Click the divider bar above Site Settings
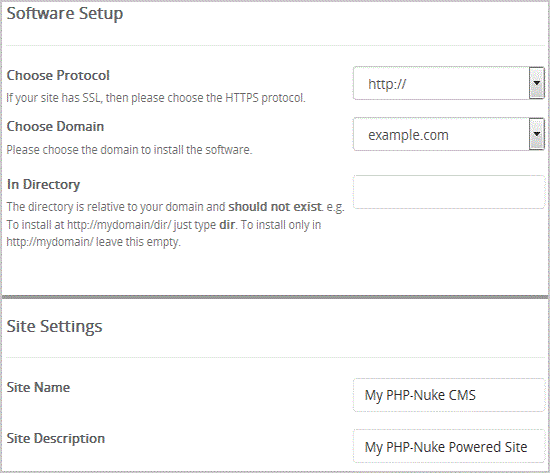The image size is (550, 473). coord(275,297)
